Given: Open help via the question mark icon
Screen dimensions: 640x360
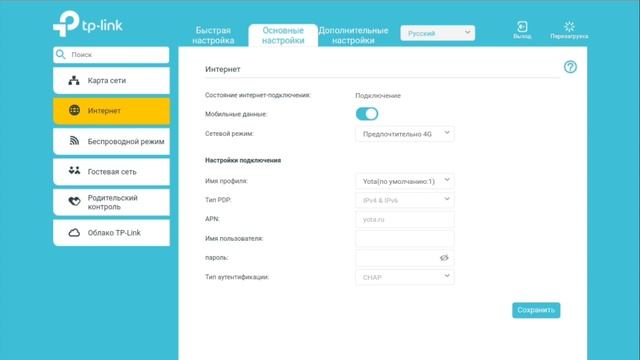Looking at the screenshot, I should point(570,67).
